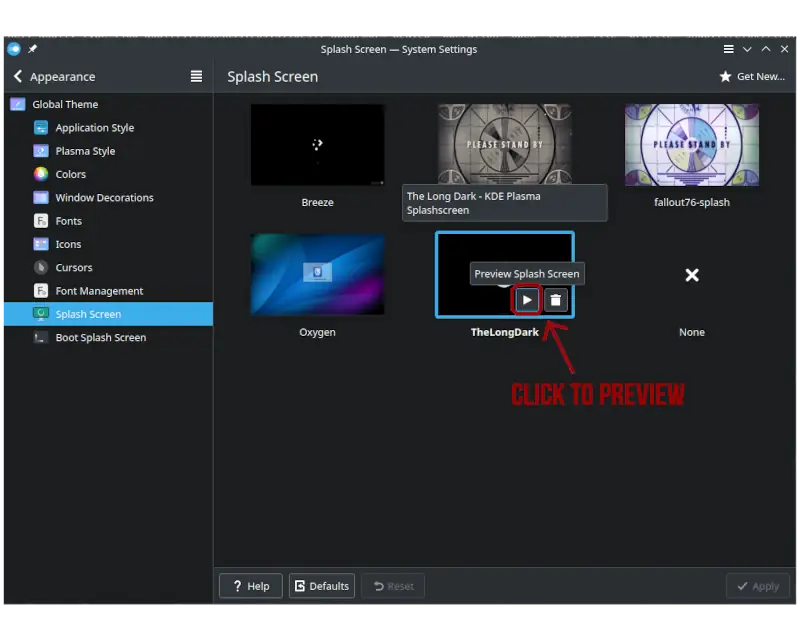Open the title bar hamburger menu
This screenshot has height=640, width=800.
point(728,49)
